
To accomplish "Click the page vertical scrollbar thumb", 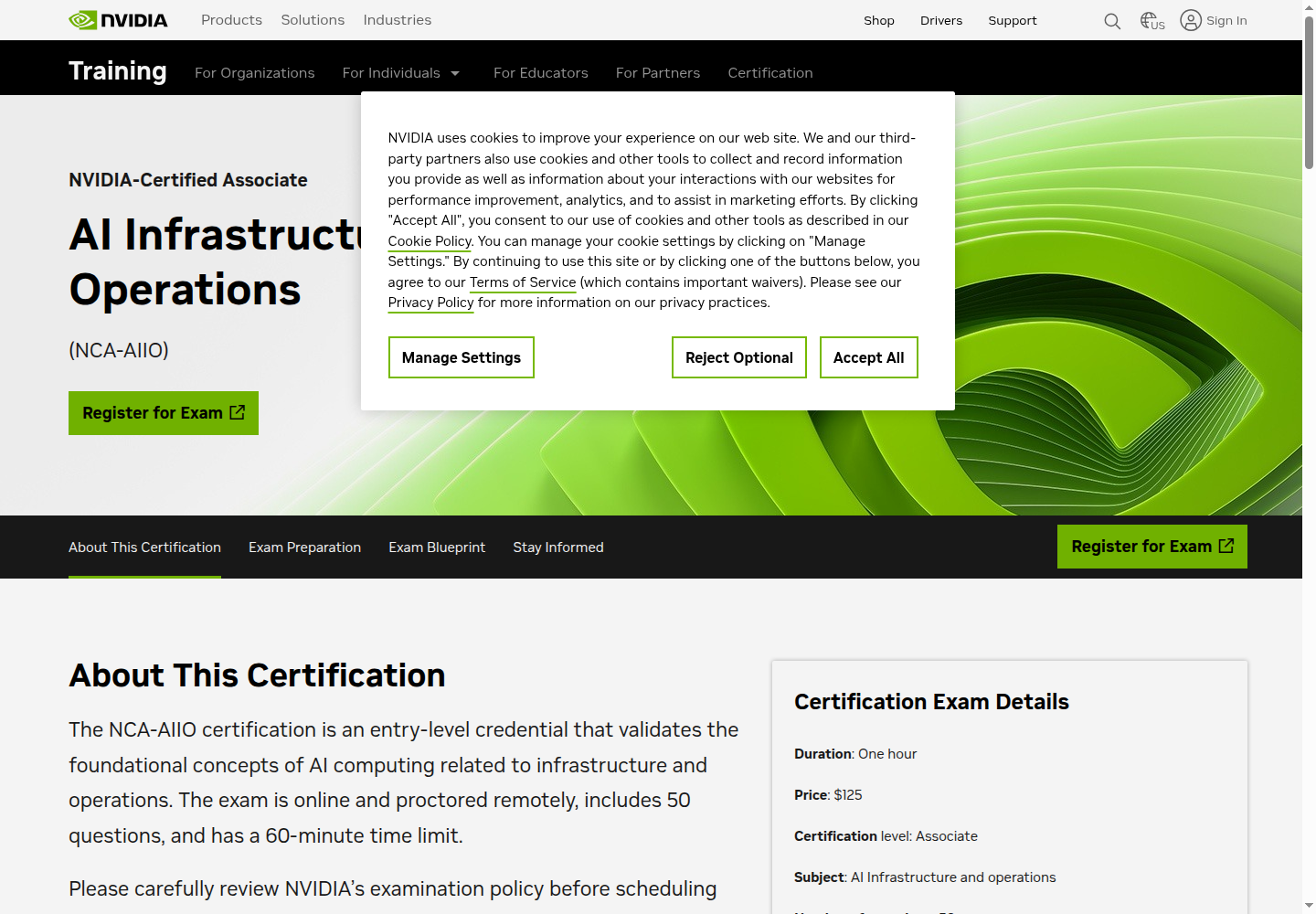I will click(1309, 91).
